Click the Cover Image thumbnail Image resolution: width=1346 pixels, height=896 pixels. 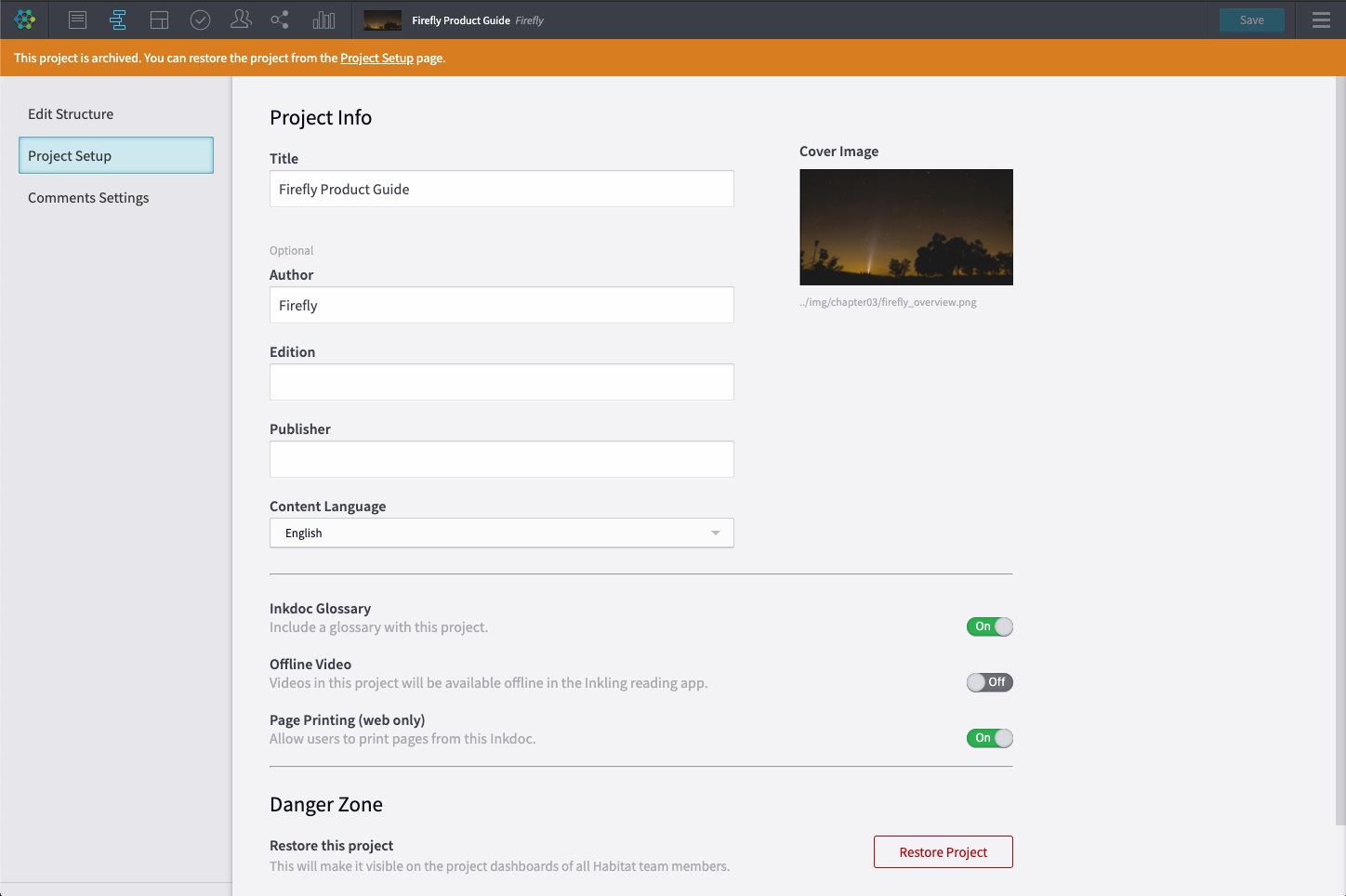905,227
